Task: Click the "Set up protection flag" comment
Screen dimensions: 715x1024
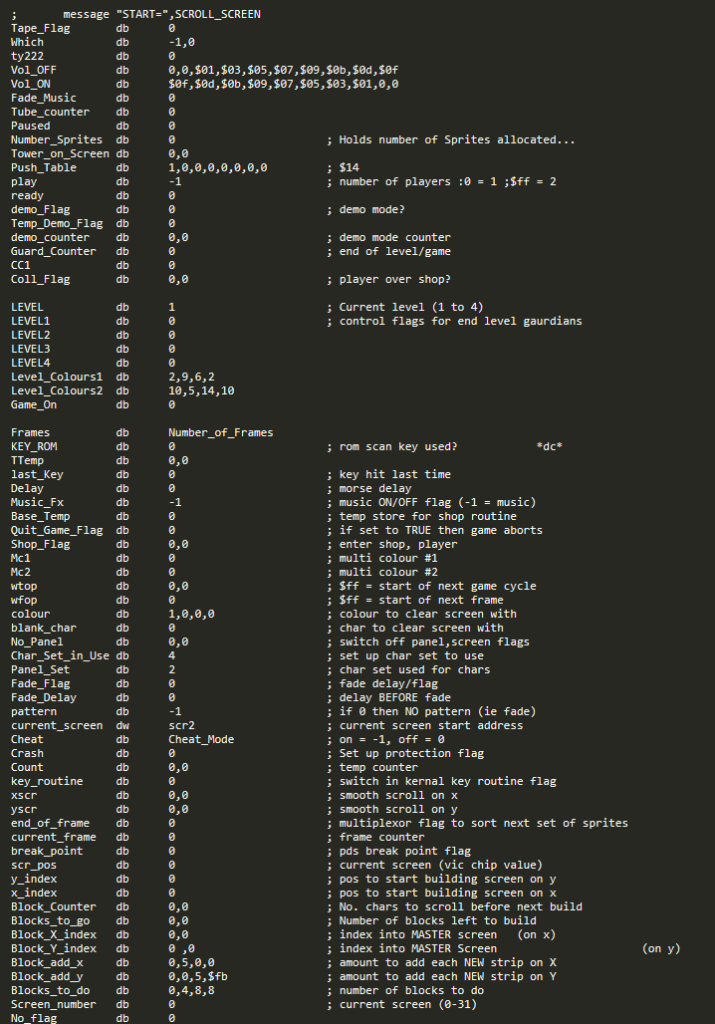Action: tap(407, 753)
